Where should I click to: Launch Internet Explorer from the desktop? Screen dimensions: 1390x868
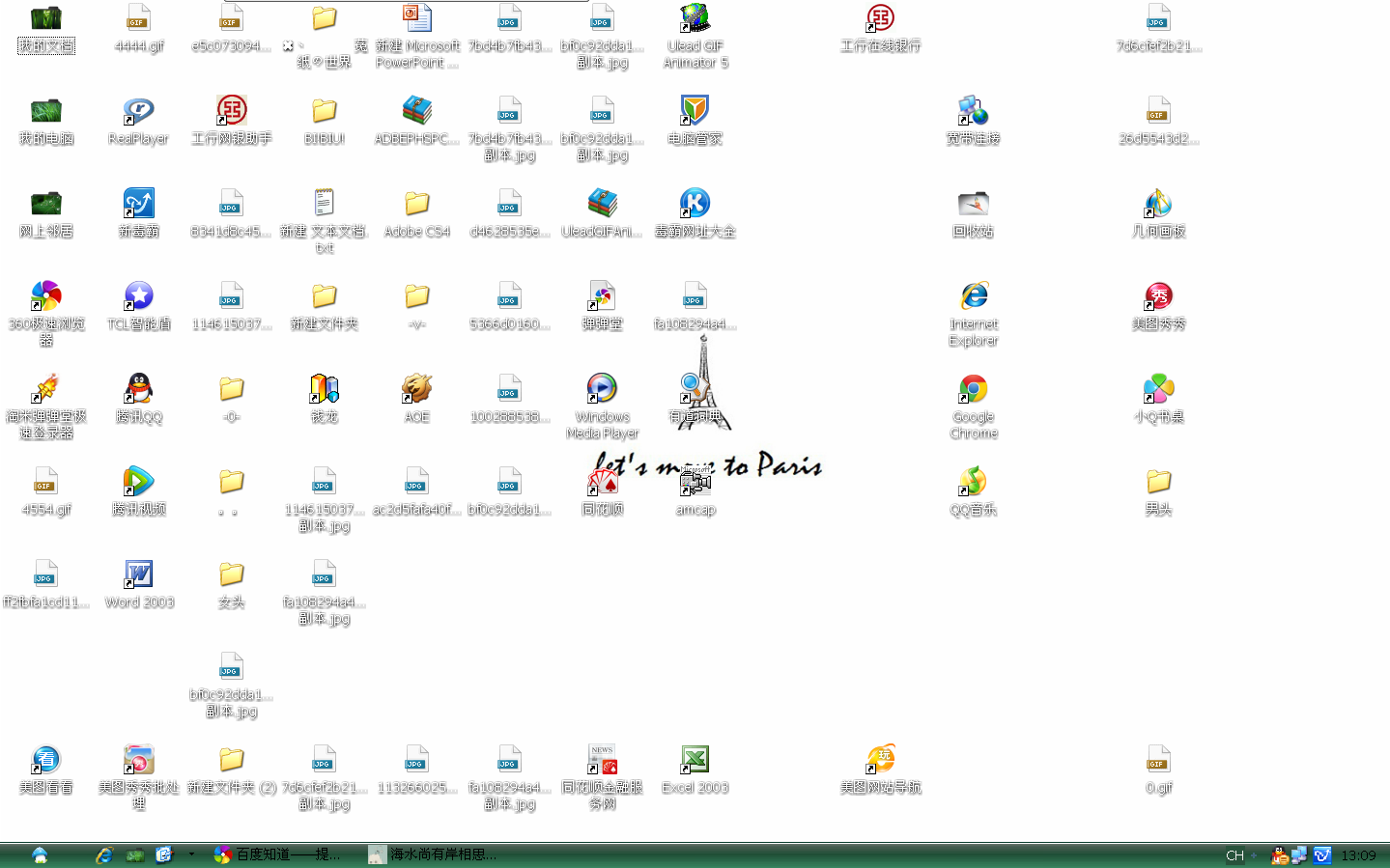click(x=973, y=296)
